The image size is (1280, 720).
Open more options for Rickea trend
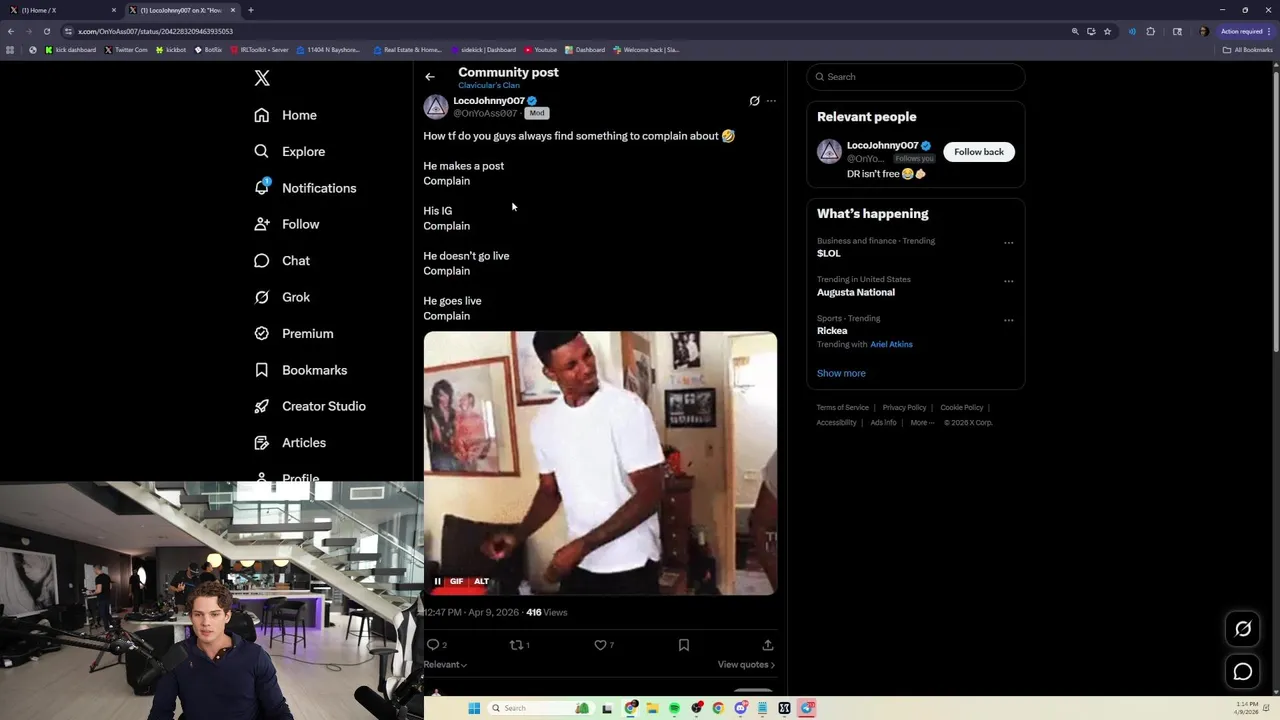click(1008, 321)
